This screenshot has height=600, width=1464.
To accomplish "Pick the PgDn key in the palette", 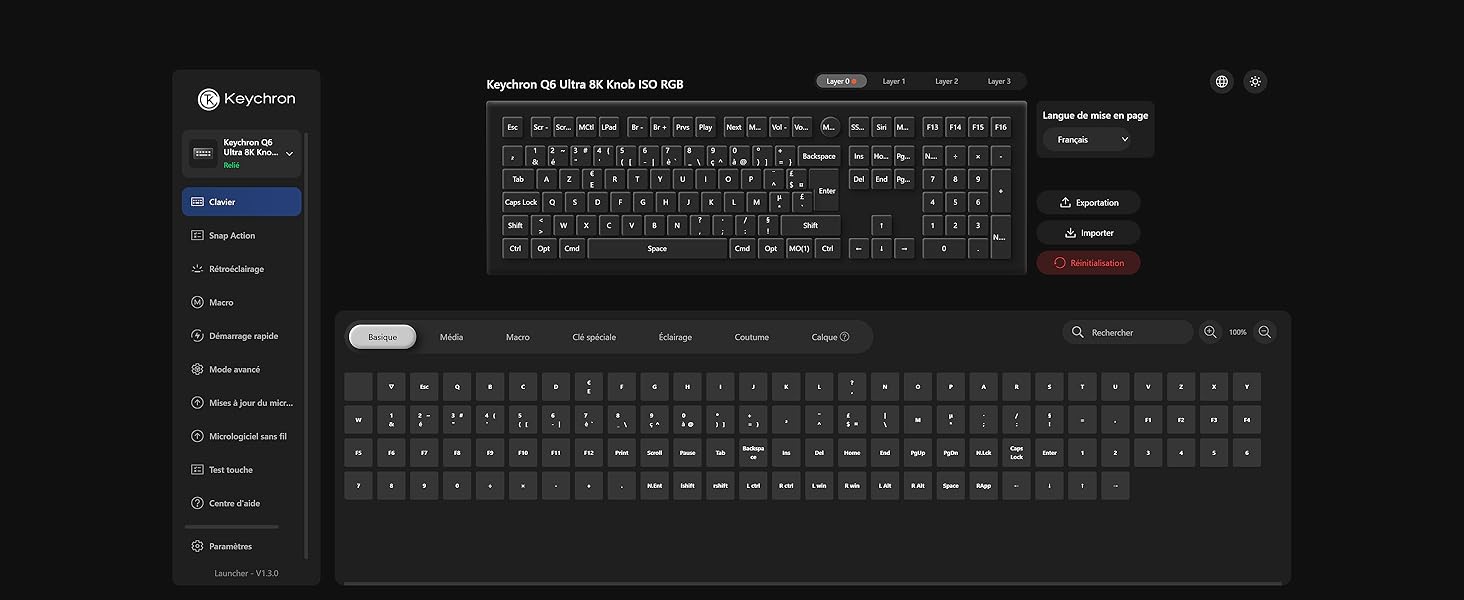I will coord(951,453).
